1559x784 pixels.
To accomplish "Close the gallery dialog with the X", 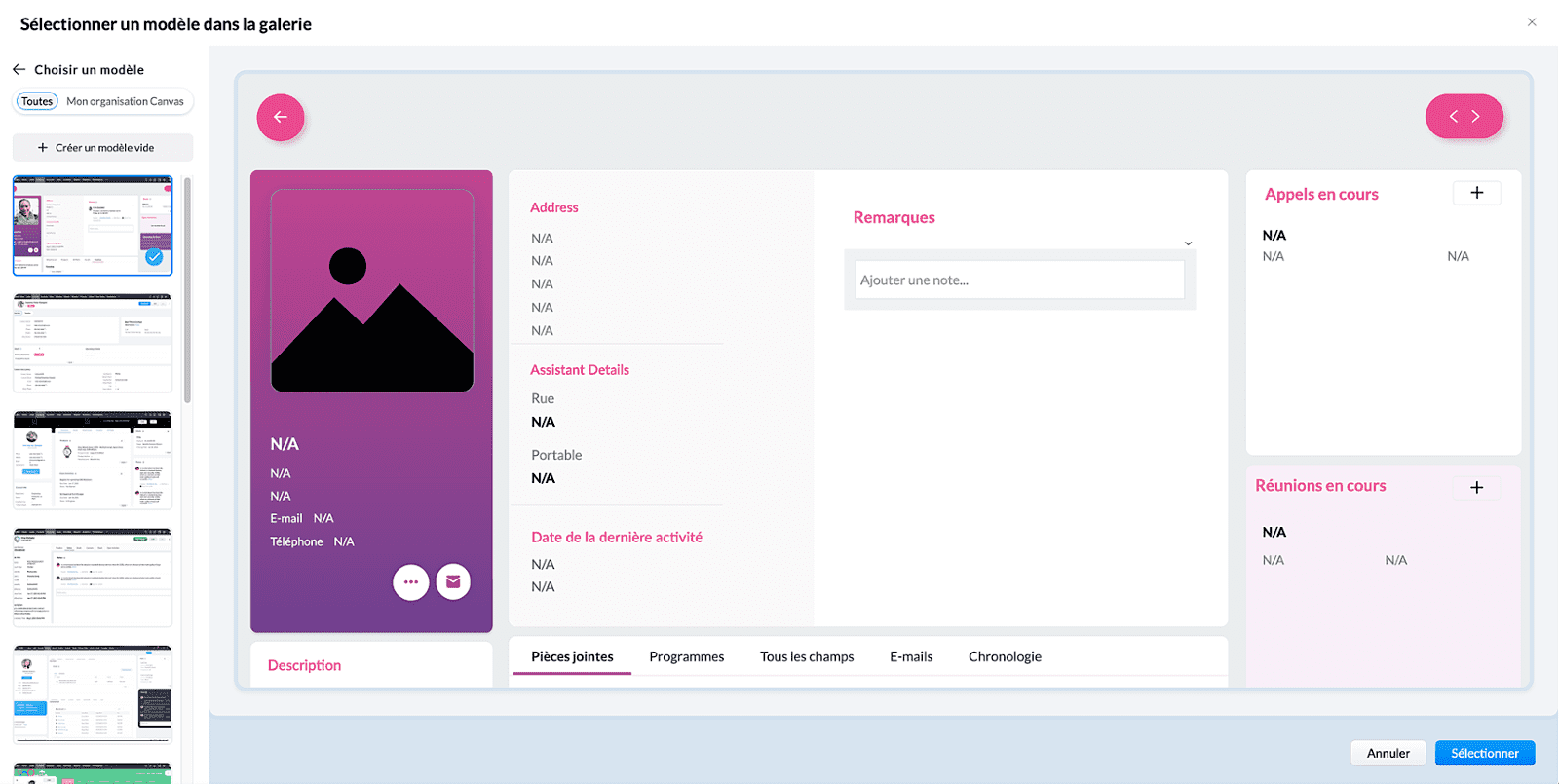I will 1532,22.
